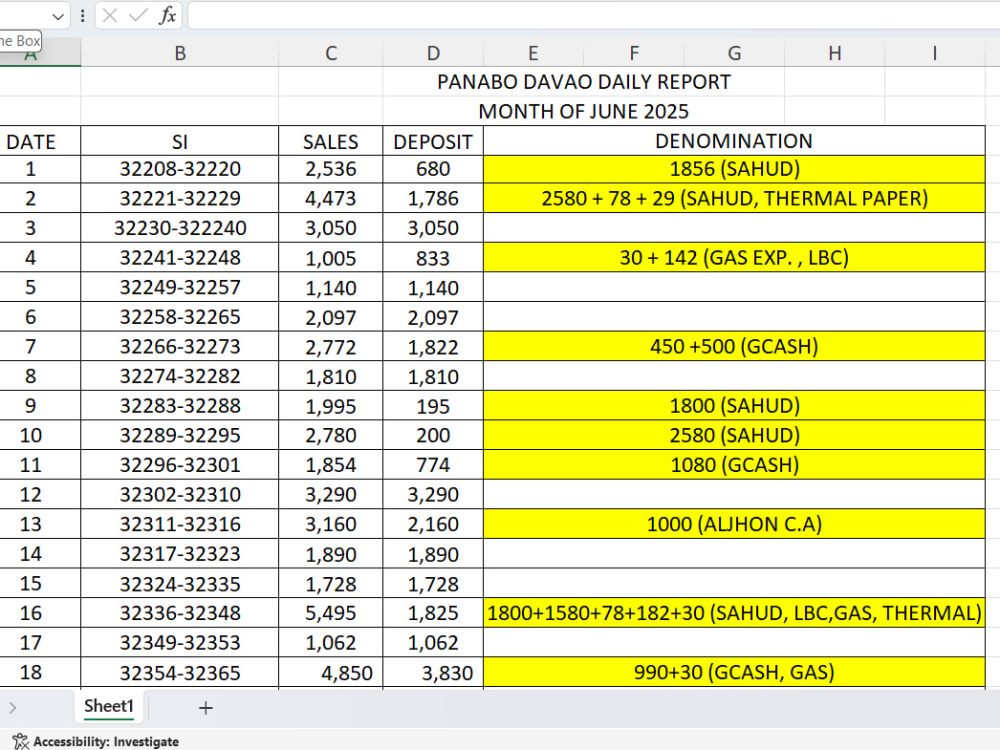Screen dimensions: 1000x750
Task: Click sales value 2,772
Action: click(x=330, y=347)
